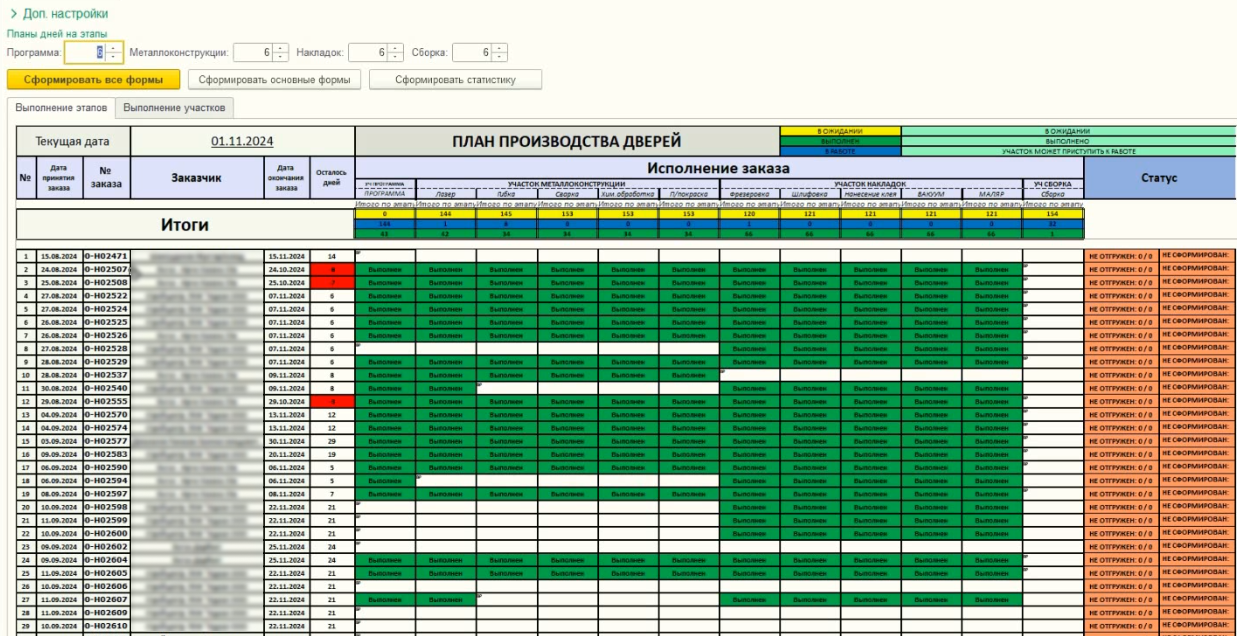1237x636 pixels.
Task: Click Сформировать основные формы button
Action: tap(274, 79)
